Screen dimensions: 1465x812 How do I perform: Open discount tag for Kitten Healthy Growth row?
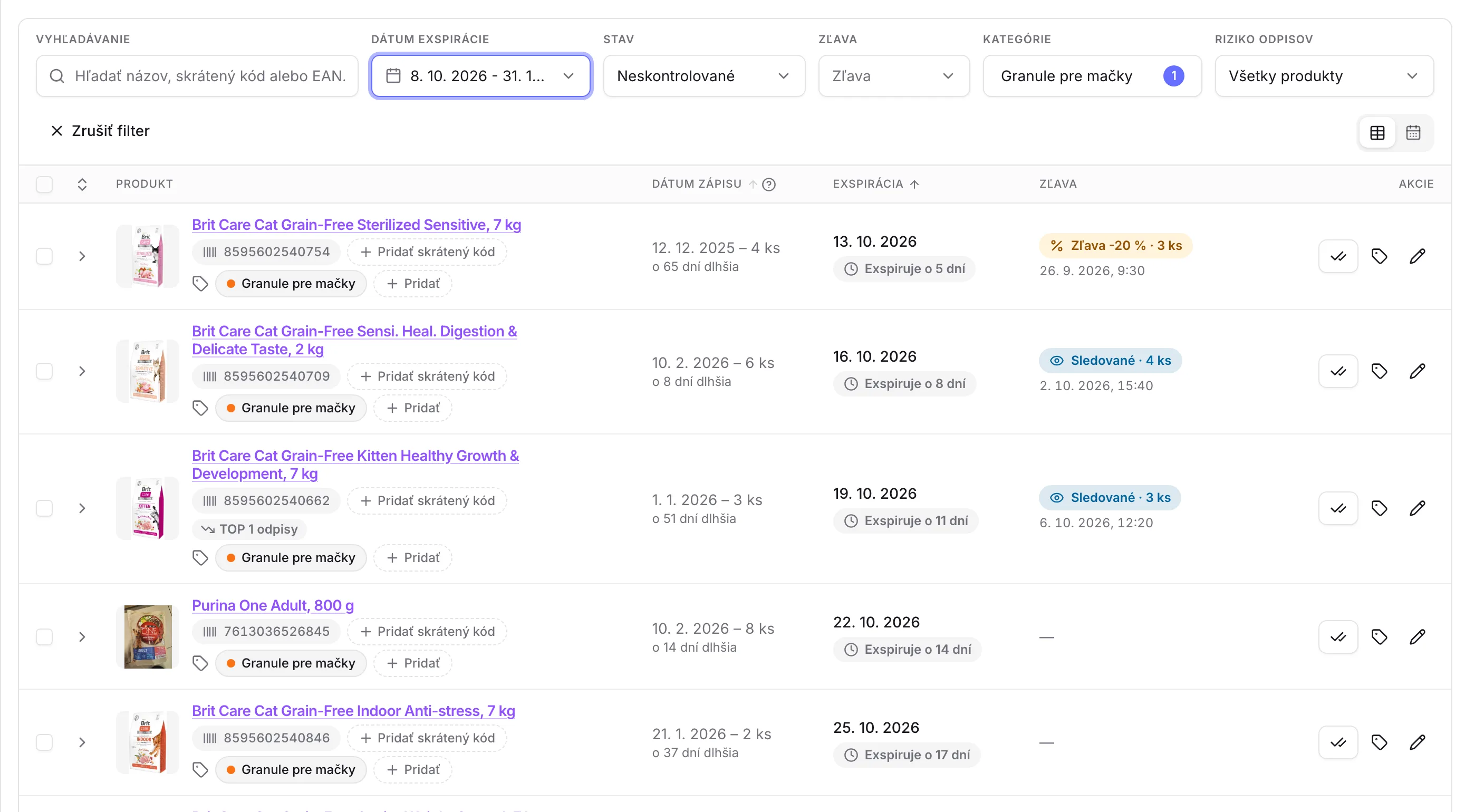point(1379,508)
